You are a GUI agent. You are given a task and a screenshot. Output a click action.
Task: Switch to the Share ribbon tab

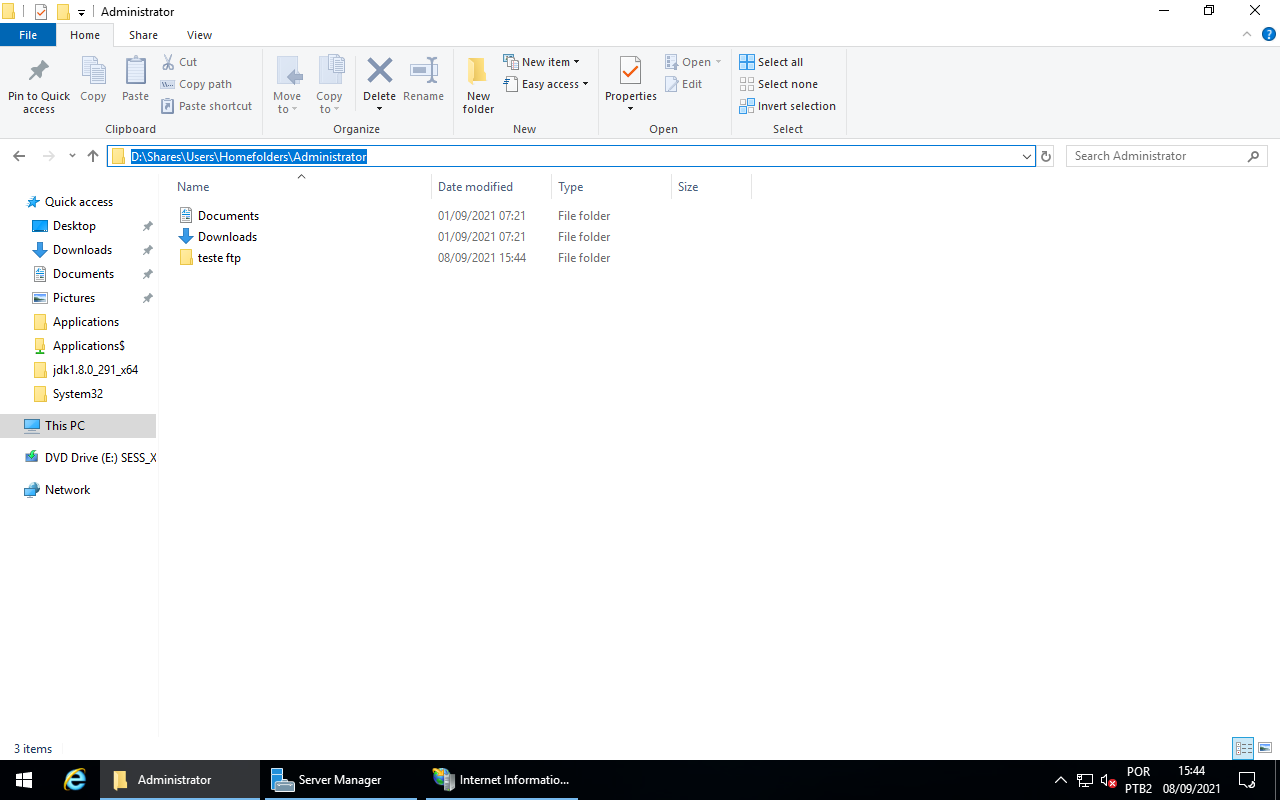pos(143,34)
